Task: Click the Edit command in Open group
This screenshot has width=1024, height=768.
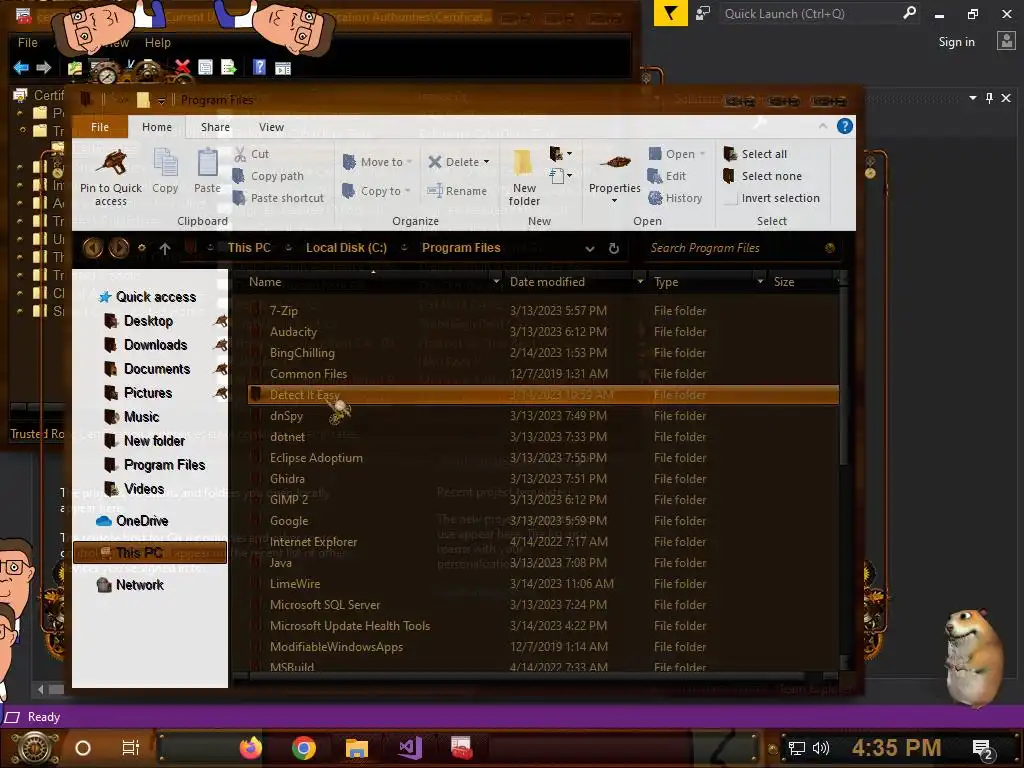Action: [667, 176]
